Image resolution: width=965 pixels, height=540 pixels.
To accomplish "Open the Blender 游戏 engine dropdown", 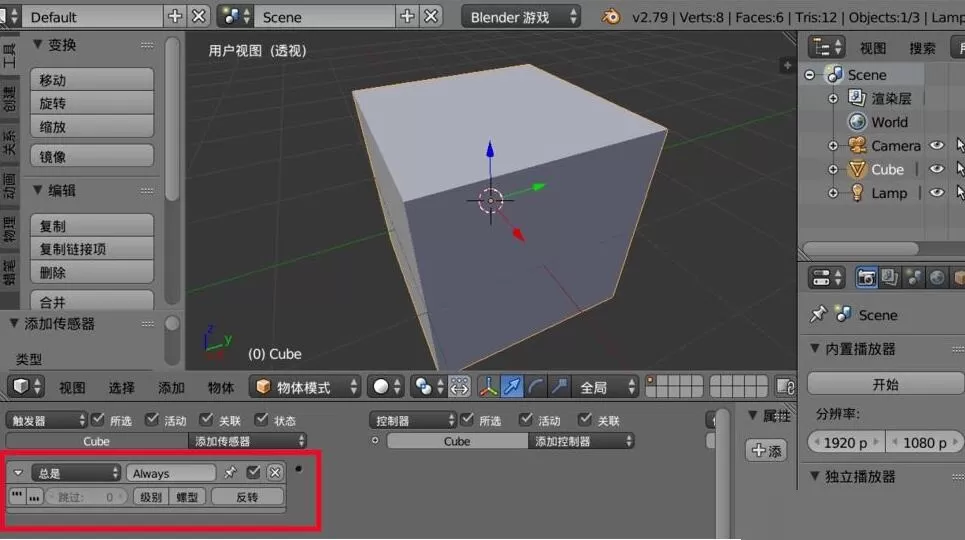I will (x=521, y=17).
